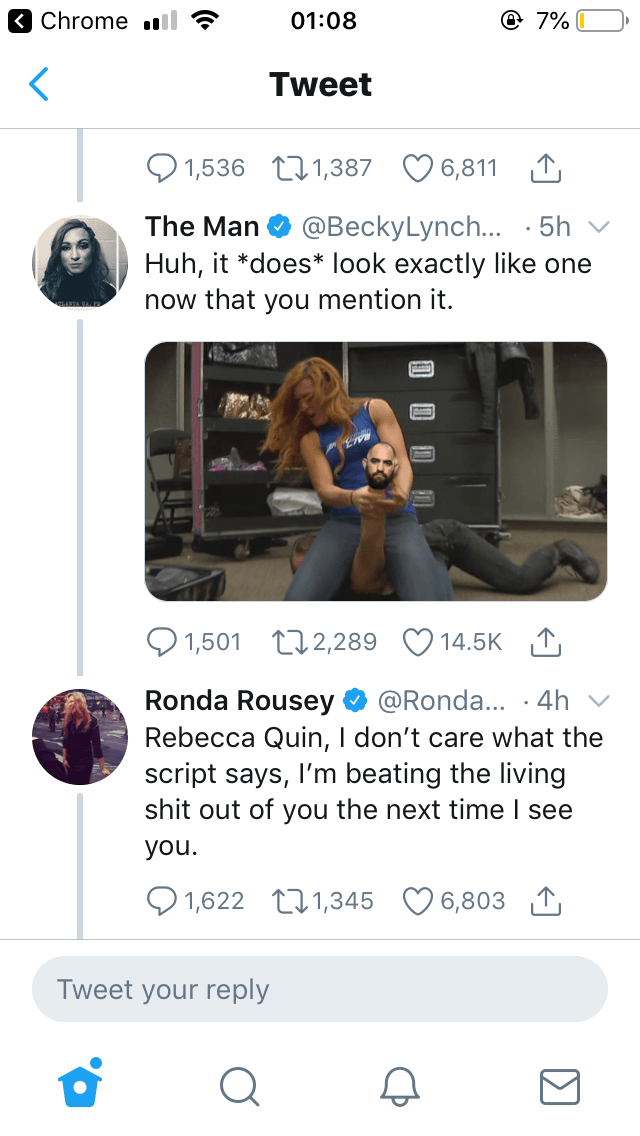This screenshot has width=640, height=1136.
Task: Tap the Tweet your reply field
Action: (320, 990)
